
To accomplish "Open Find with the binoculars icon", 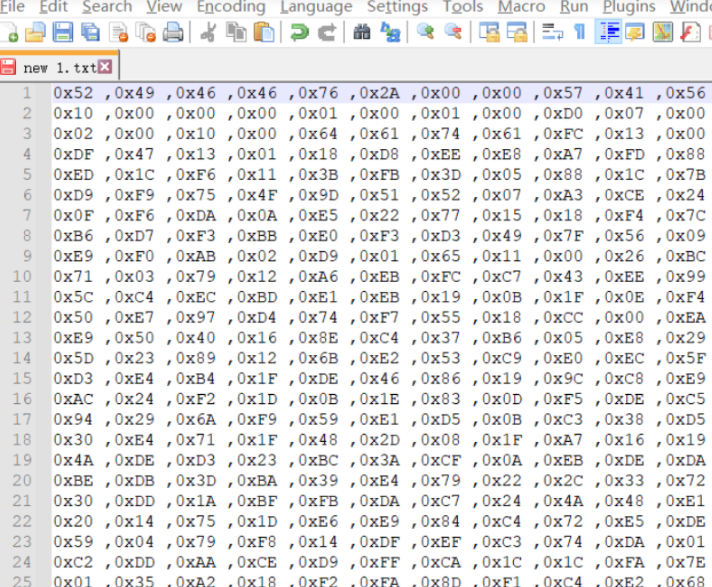I will click(362, 32).
